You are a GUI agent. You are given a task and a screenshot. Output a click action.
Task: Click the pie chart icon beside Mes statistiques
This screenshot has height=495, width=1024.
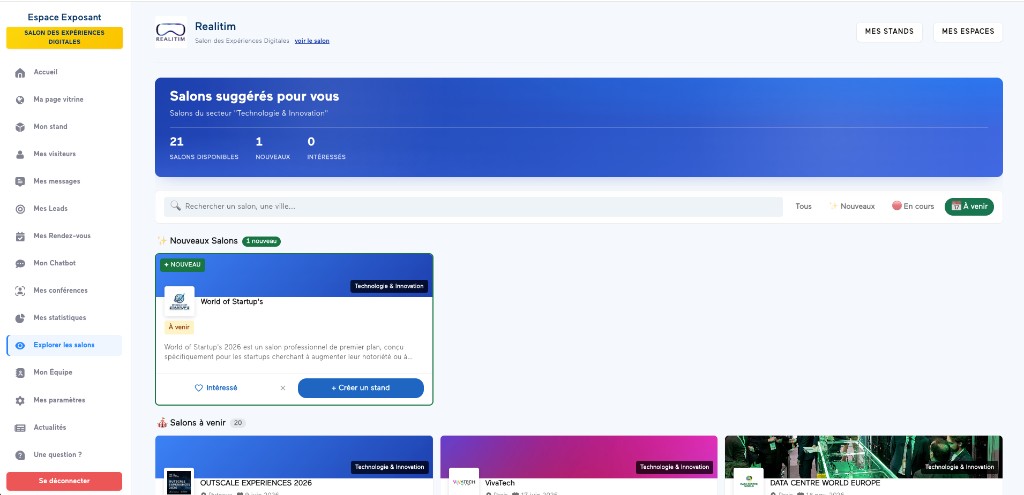[20, 318]
